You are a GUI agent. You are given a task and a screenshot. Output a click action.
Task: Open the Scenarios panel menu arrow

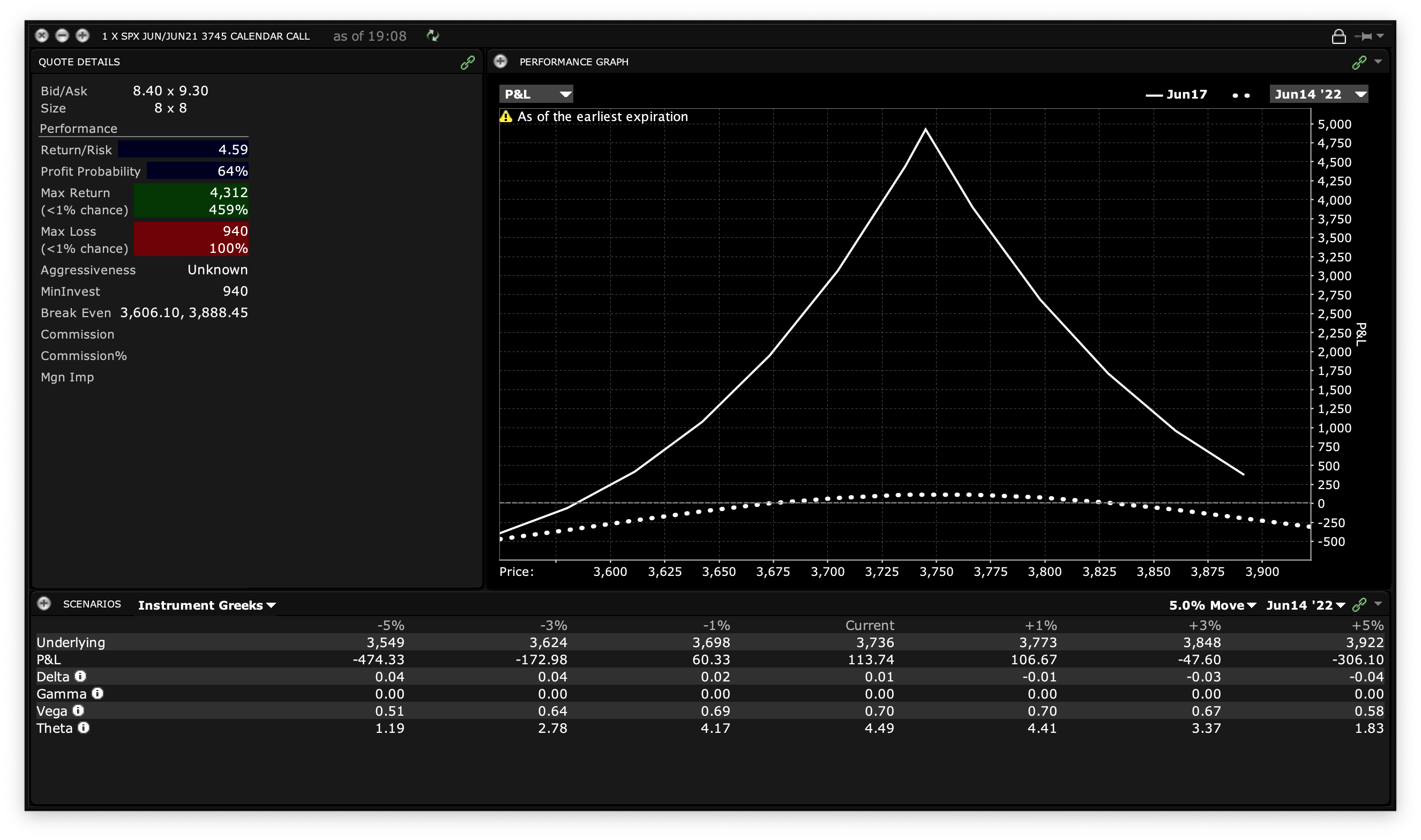coord(1378,604)
